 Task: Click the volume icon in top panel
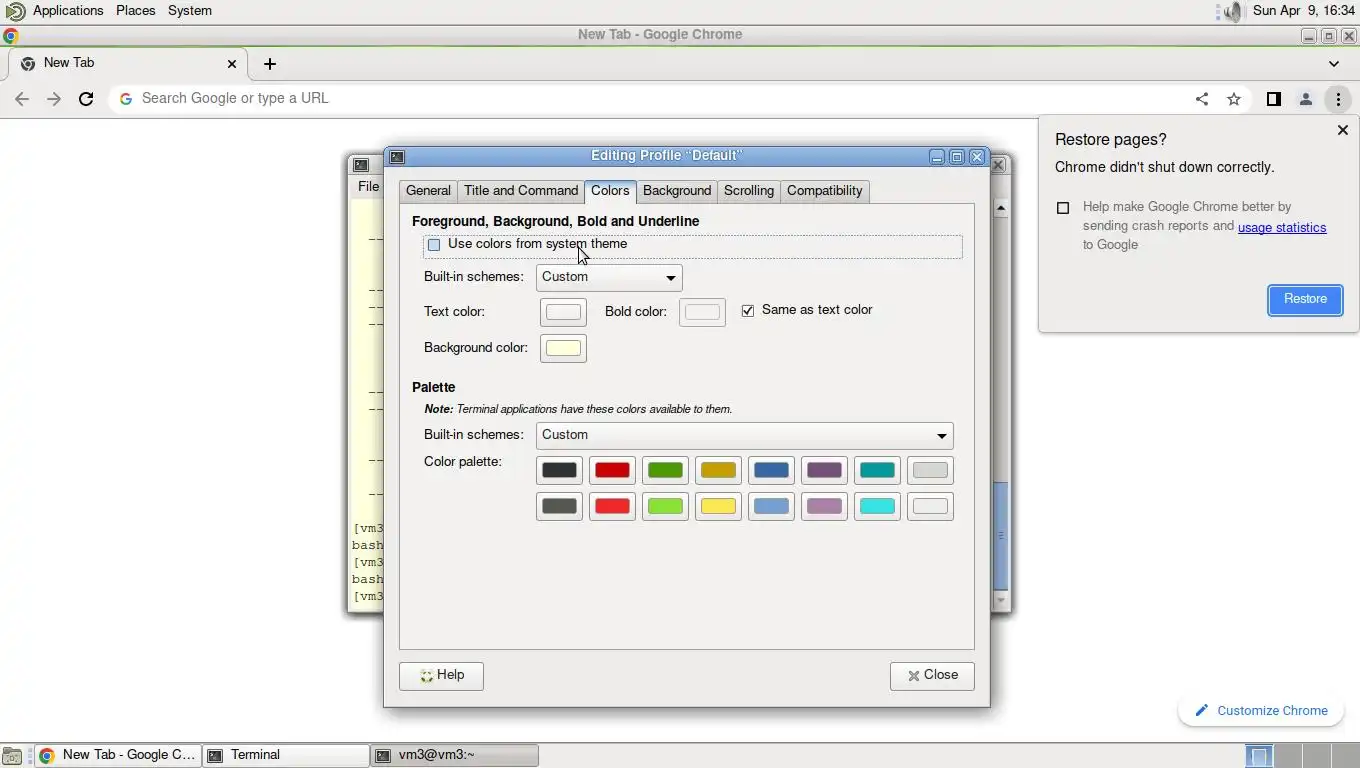(x=1231, y=11)
